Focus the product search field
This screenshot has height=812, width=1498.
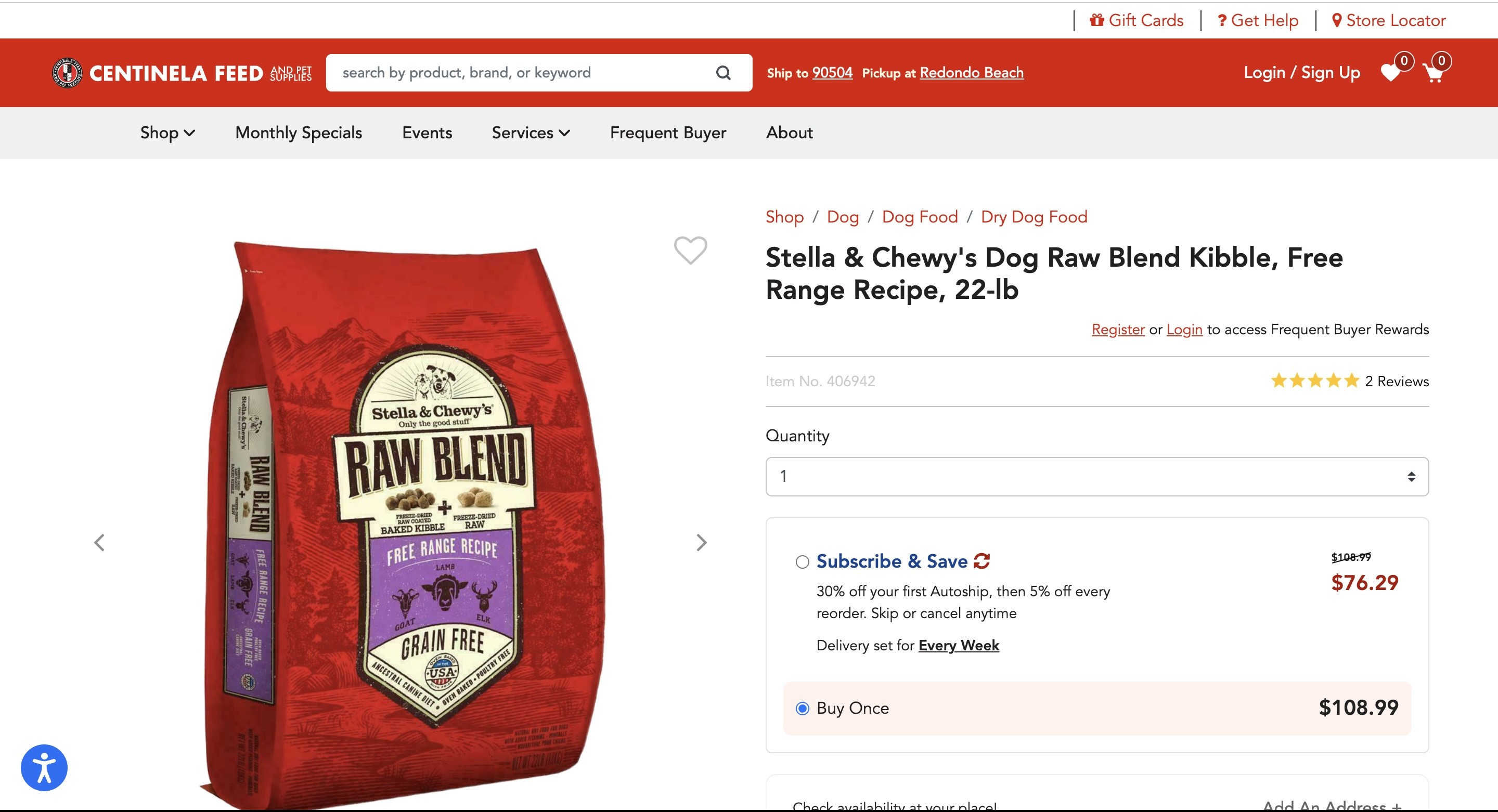(518, 73)
